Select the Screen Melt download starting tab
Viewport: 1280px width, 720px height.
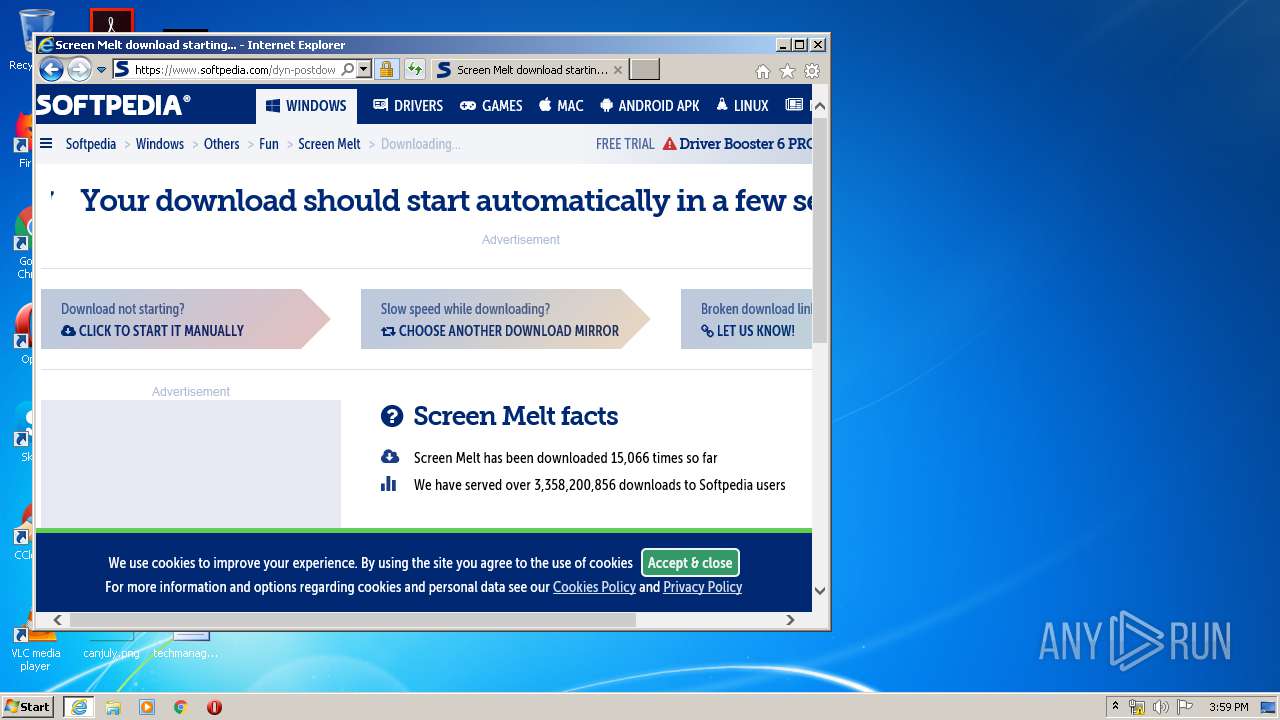pyautogui.click(x=530, y=70)
